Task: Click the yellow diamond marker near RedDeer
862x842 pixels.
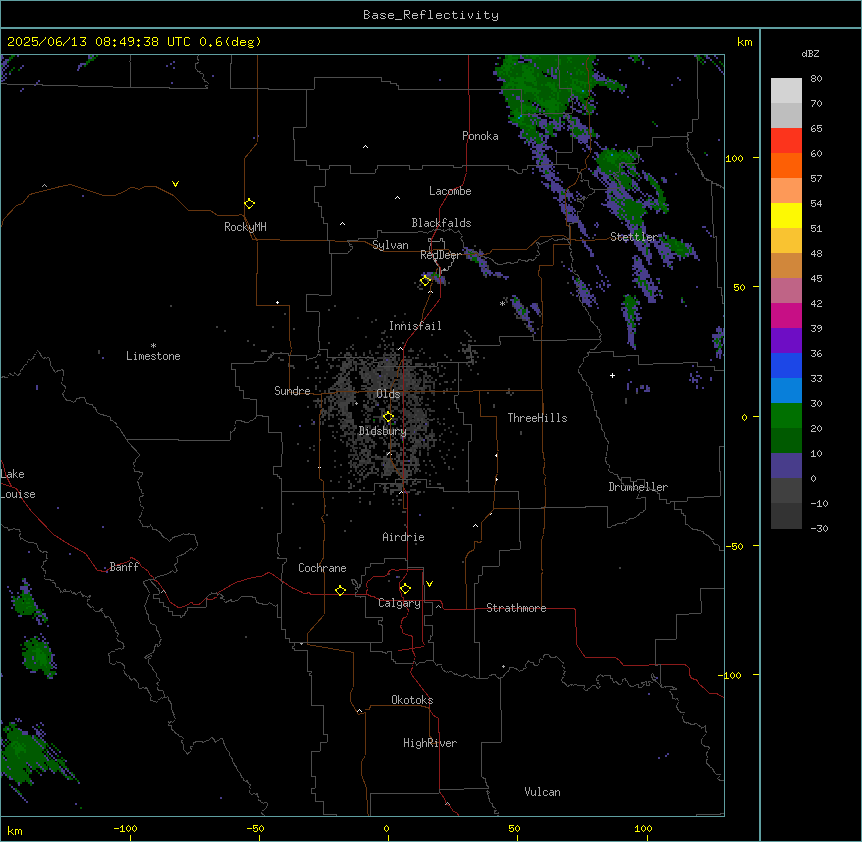Action: tap(425, 281)
